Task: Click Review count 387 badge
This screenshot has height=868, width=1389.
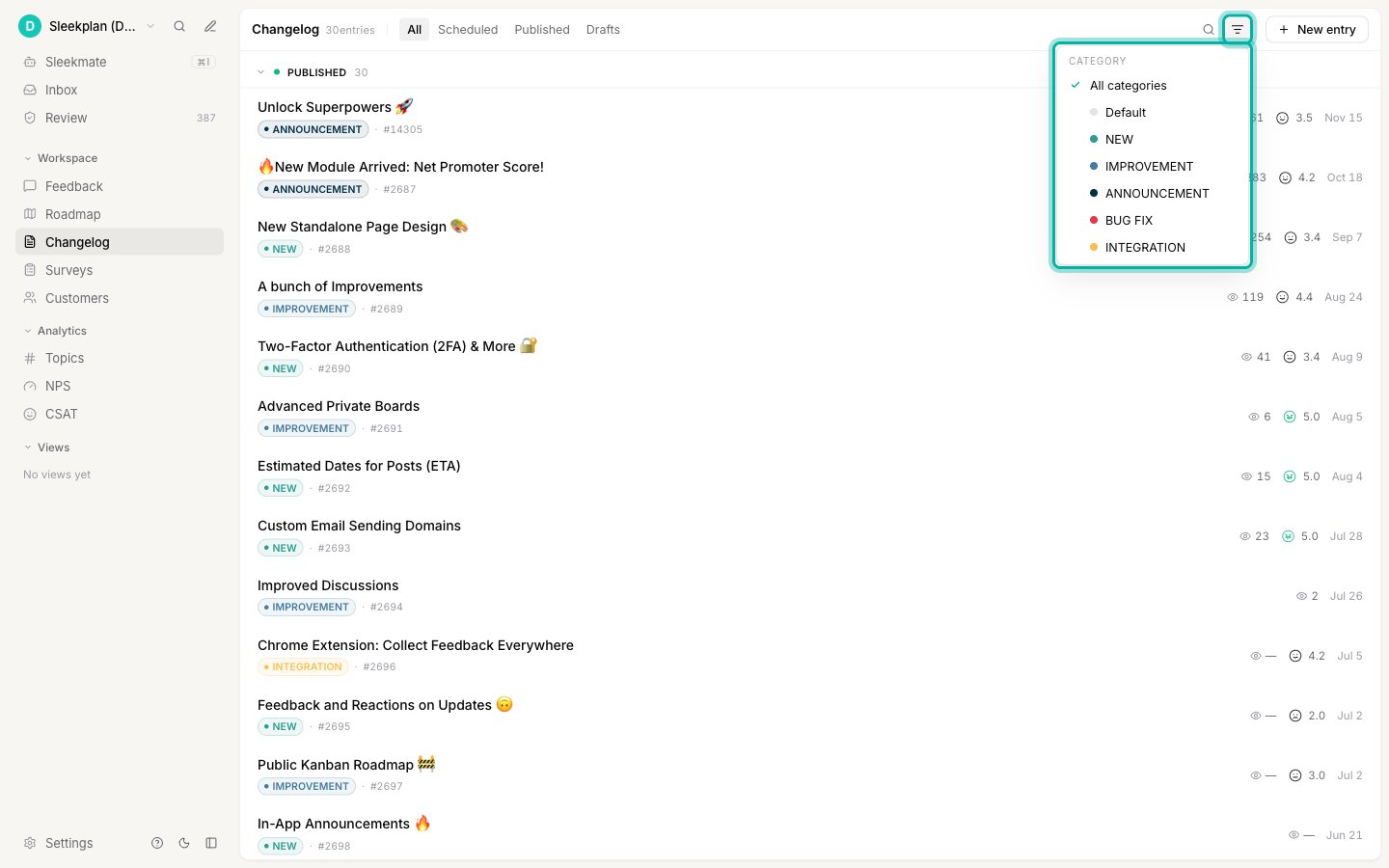Action: coord(206,118)
